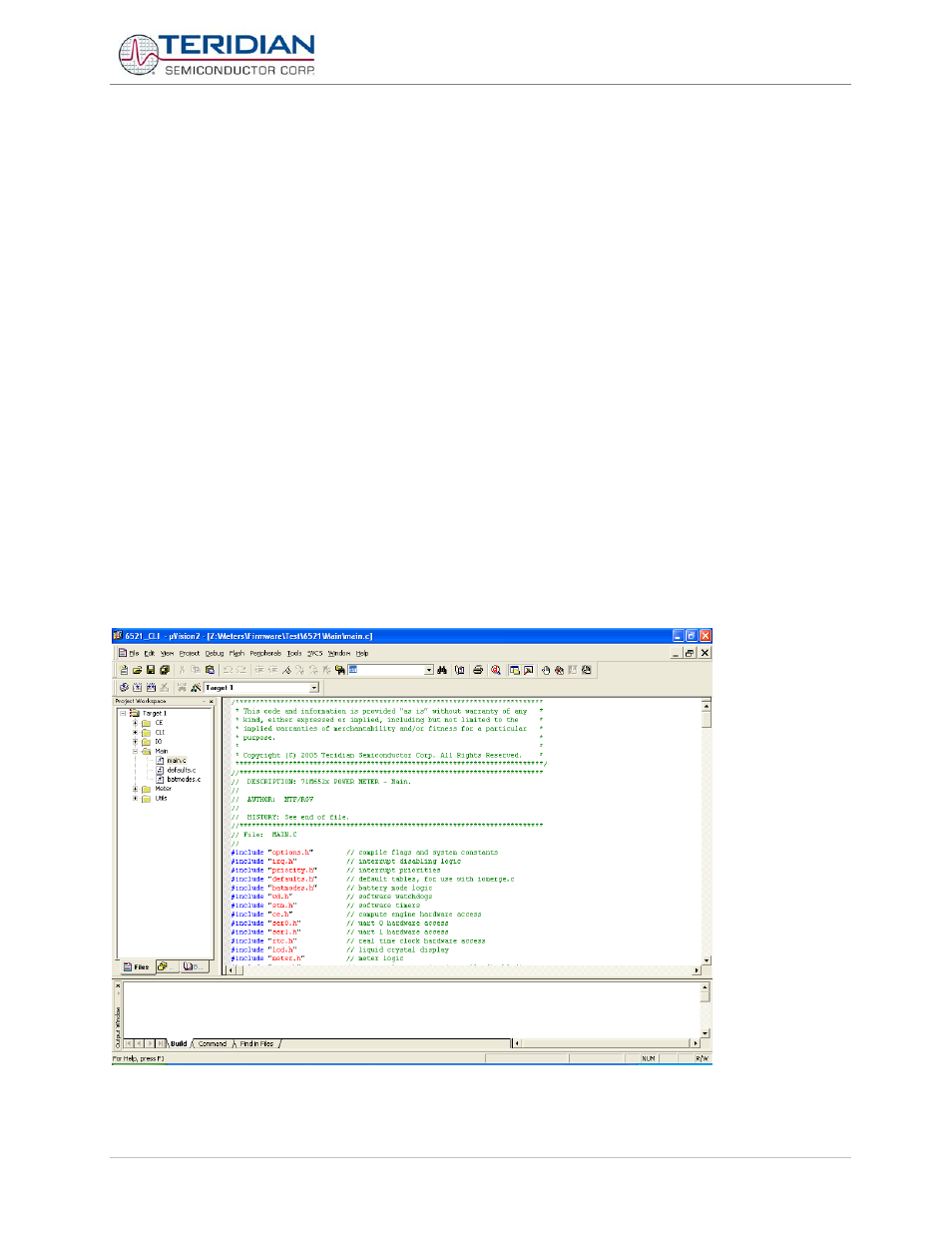This screenshot has width=952, height=1233.
Task: Click the Find in Files toolbar icon
Action: coord(340,670)
